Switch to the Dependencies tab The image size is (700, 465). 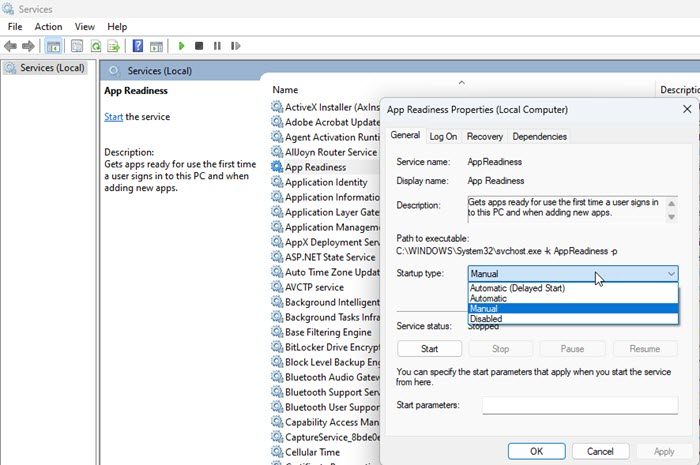(x=539, y=137)
